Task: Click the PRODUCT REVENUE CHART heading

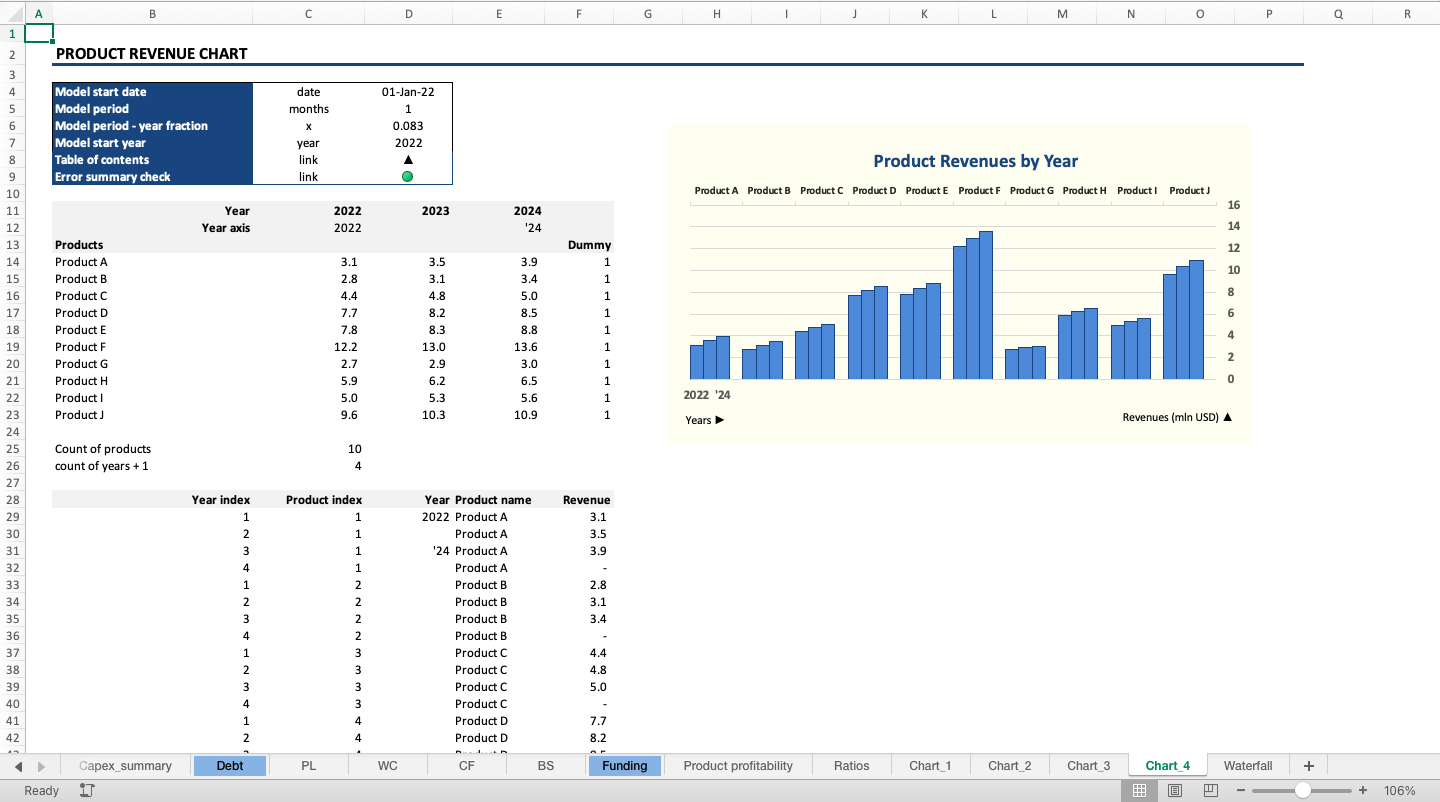Action: 152,54
